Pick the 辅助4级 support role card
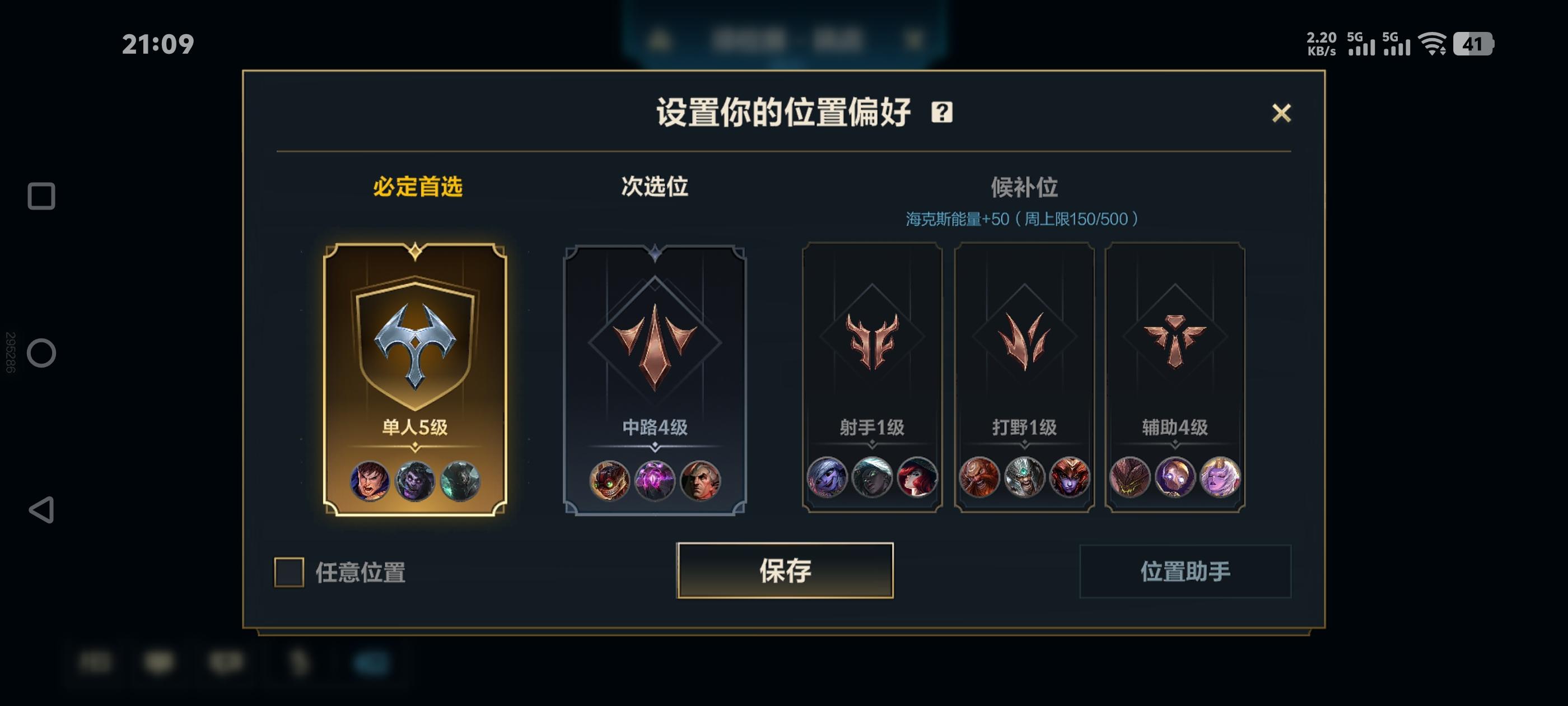 (1175, 377)
